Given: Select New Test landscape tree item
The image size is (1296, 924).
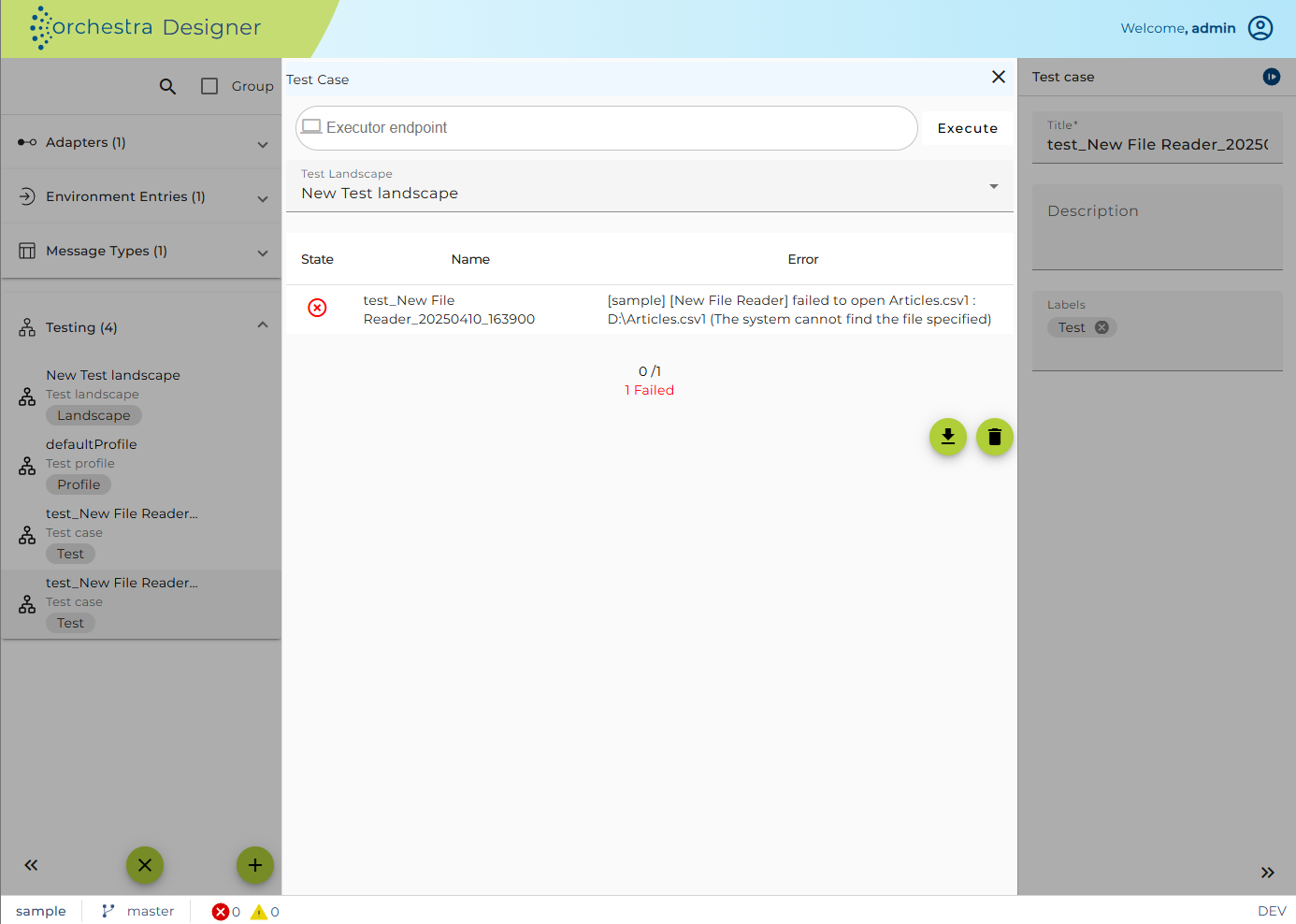Looking at the screenshot, I should pos(141,397).
